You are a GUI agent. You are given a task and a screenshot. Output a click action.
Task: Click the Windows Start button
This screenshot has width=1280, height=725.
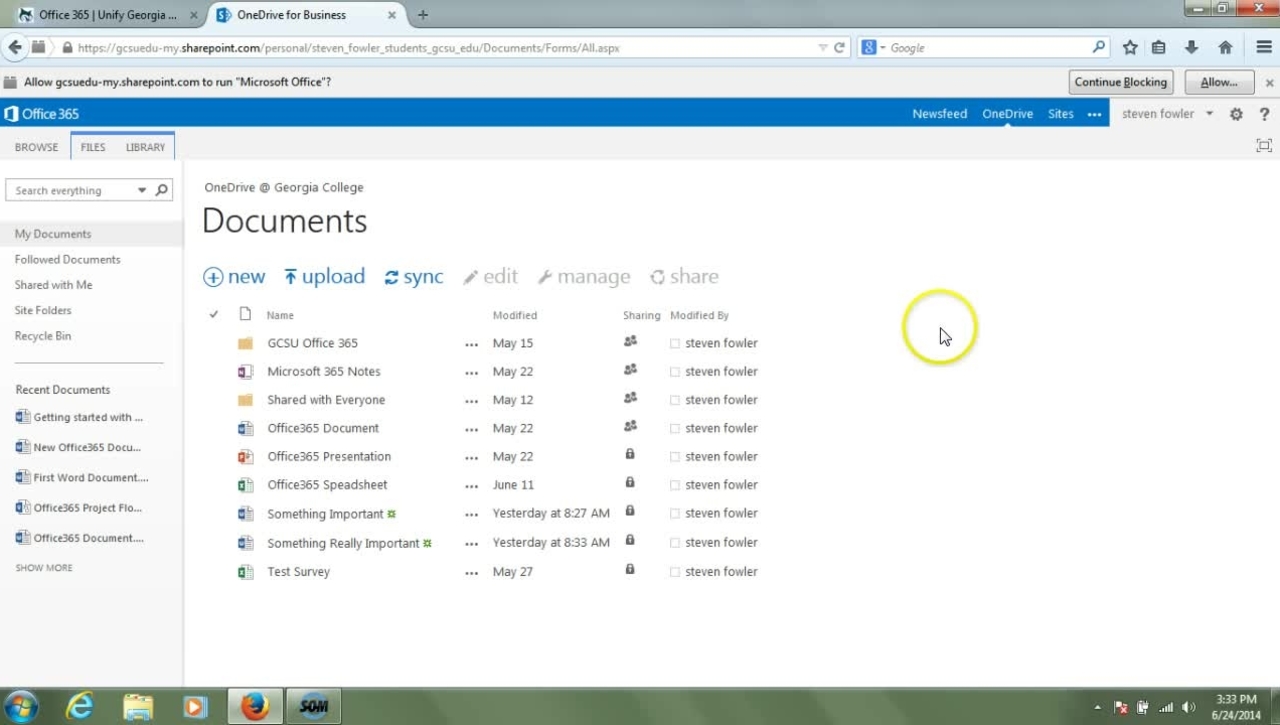coord(20,707)
